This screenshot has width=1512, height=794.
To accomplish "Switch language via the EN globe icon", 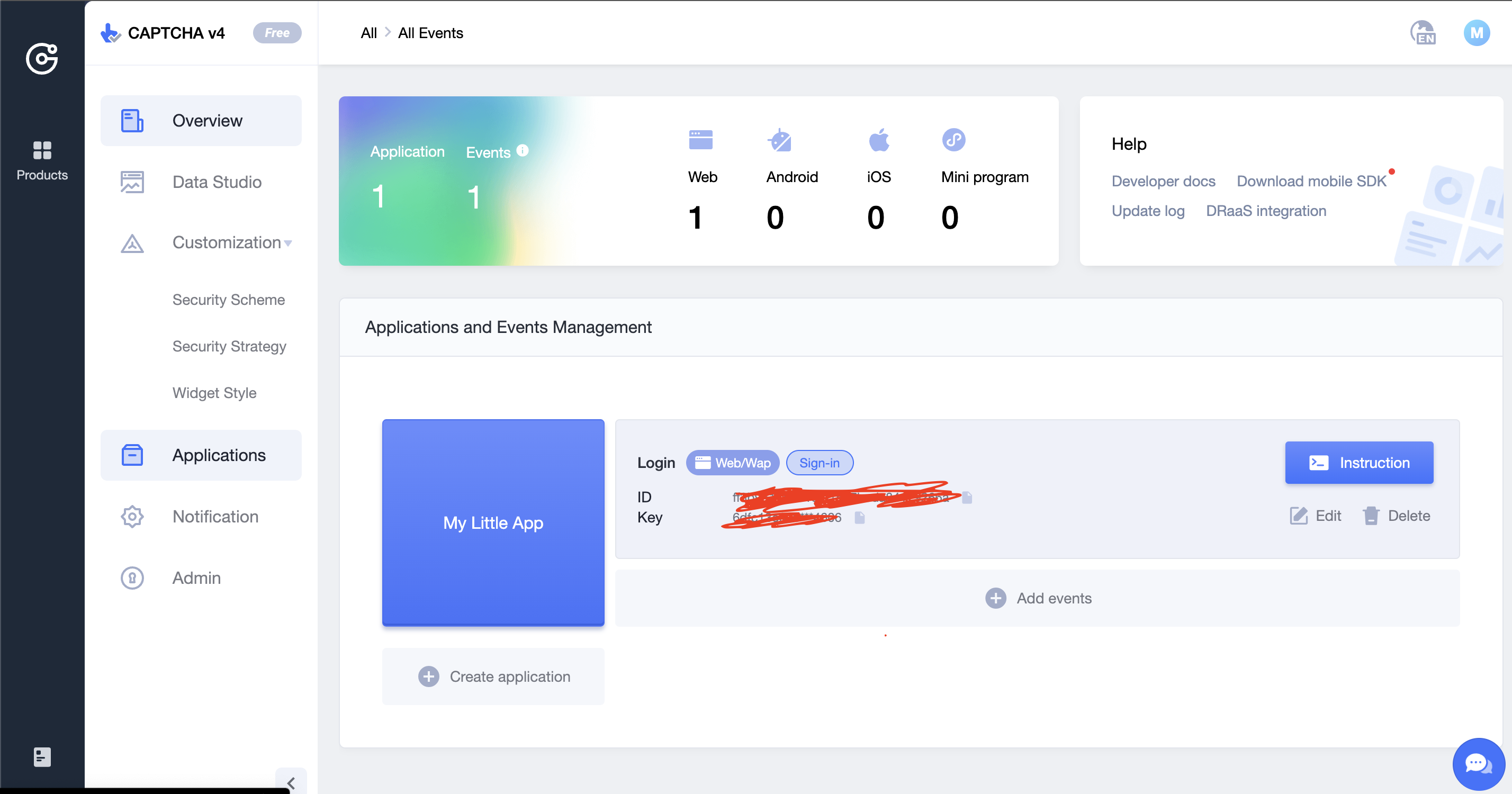I will pyautogui.click(x=1423, y=33).
